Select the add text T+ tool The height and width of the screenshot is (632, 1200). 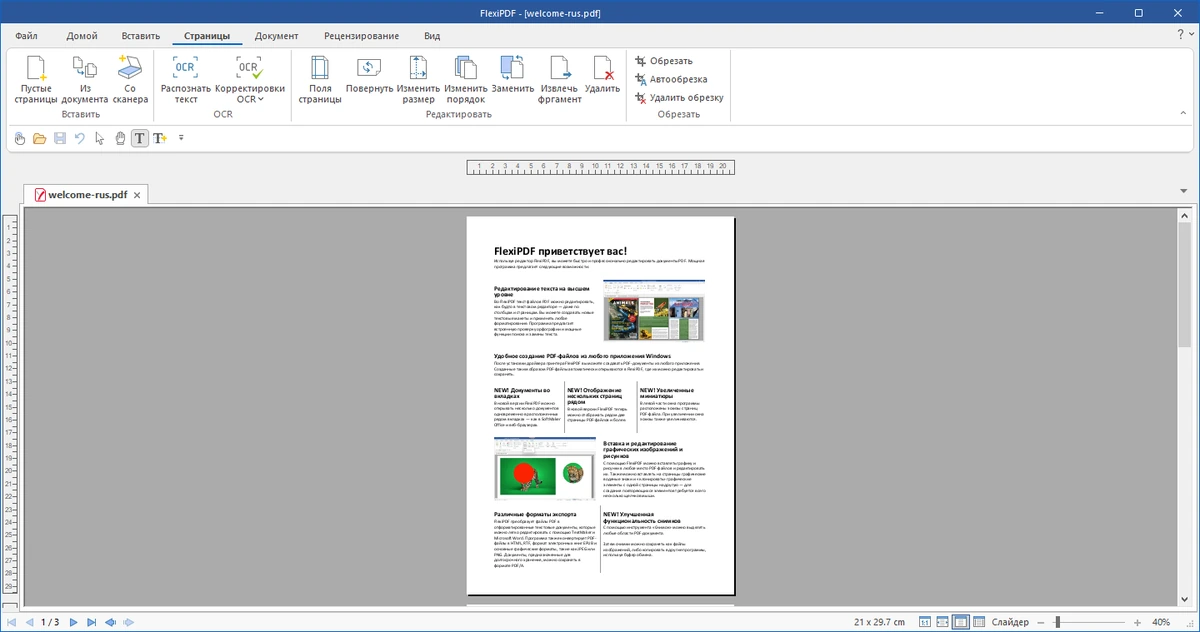click(x=160, y=138)
